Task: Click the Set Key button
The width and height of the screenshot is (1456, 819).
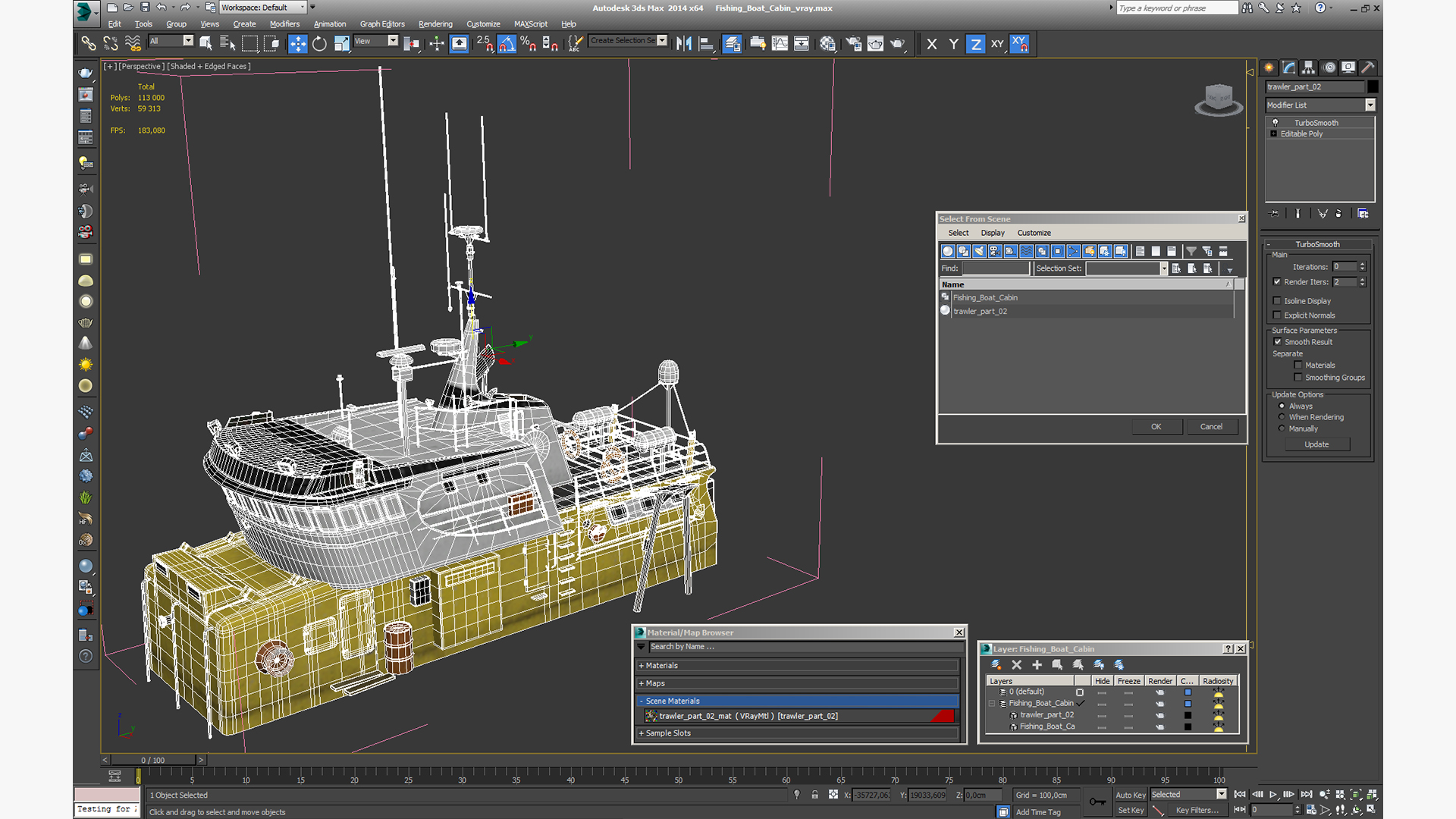Action: [1131, 810]
